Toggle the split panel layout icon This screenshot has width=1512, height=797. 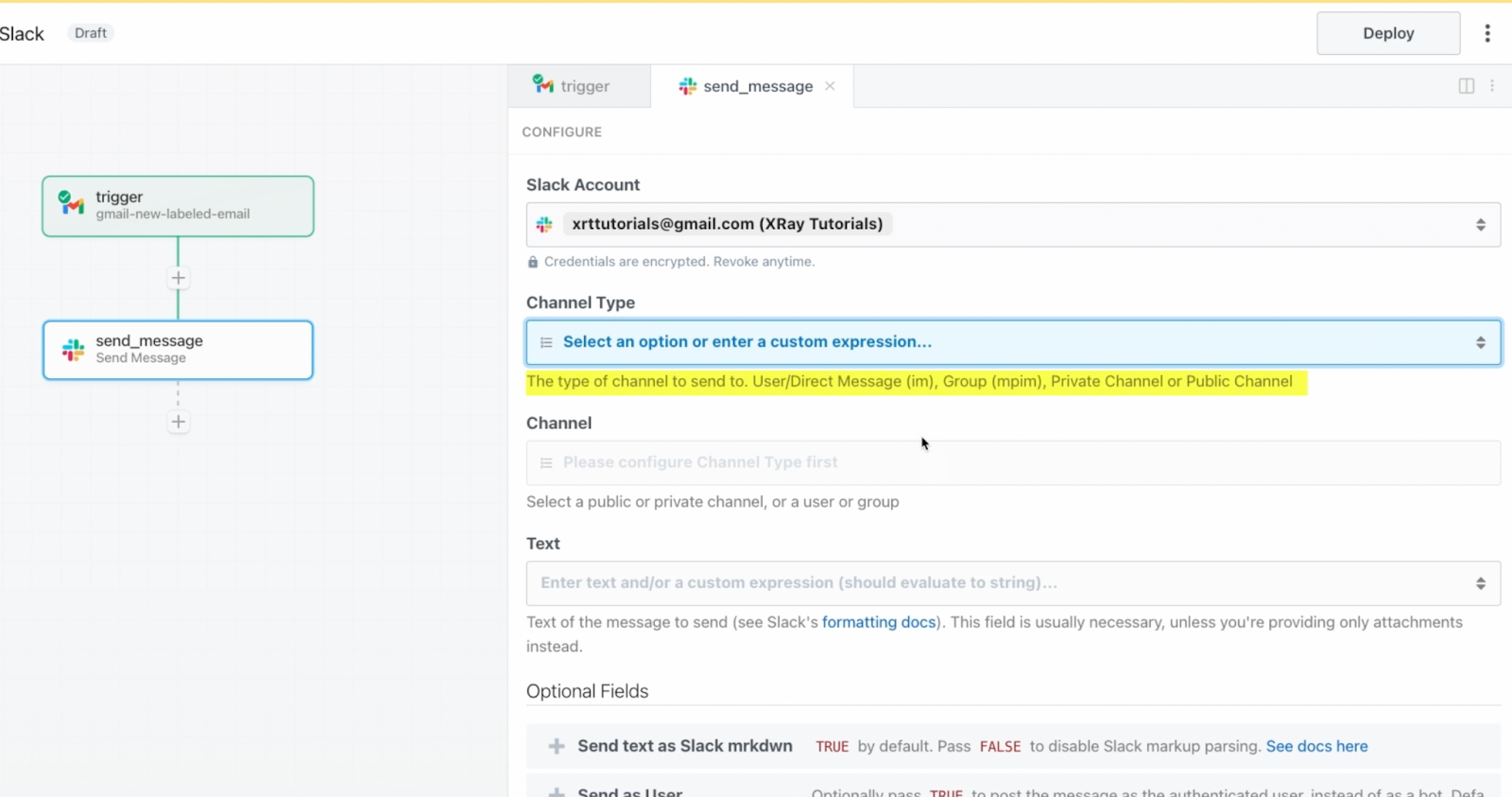tap(1467, 86)
